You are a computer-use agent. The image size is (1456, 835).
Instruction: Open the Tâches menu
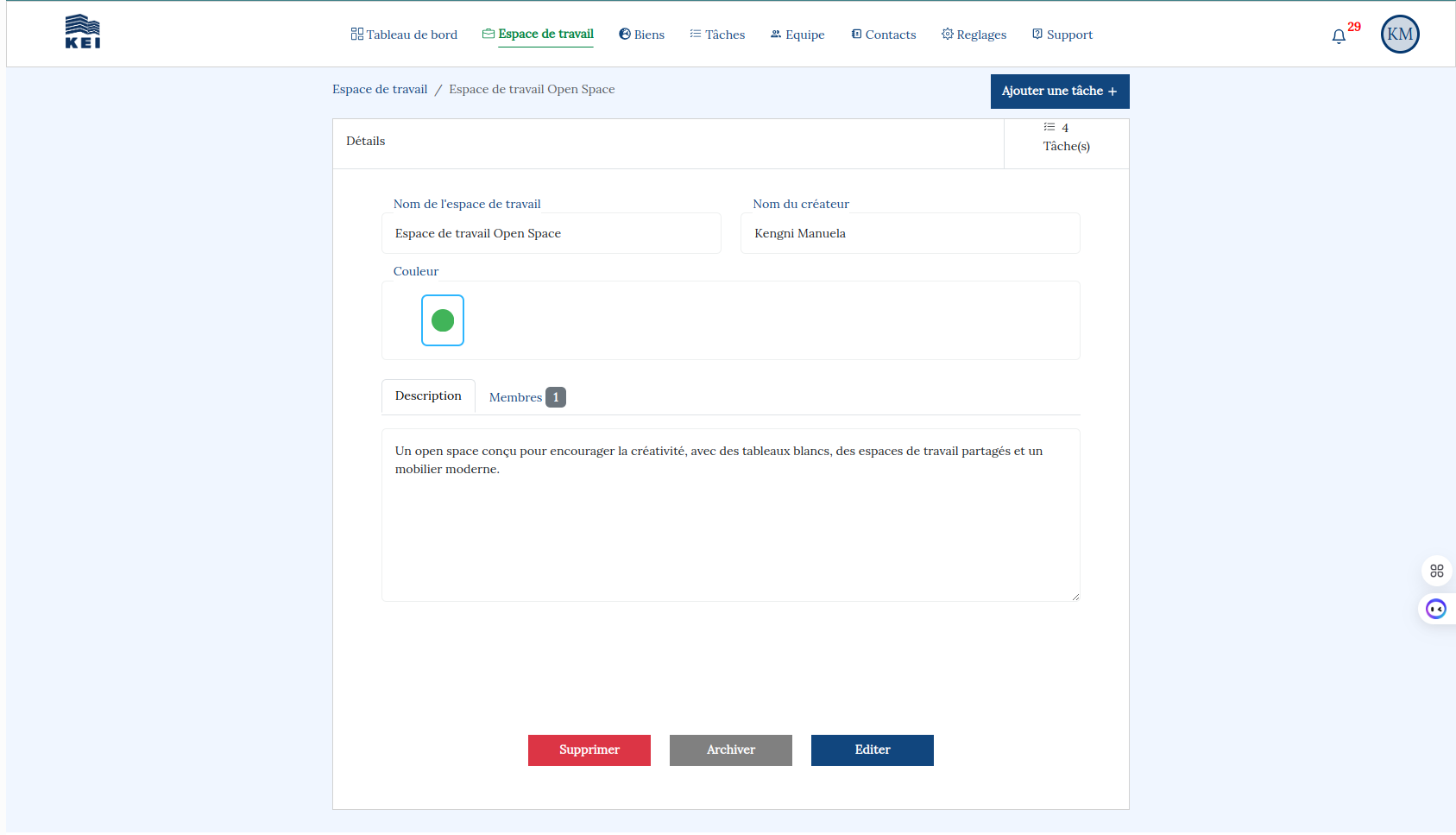tap(717, 35)
